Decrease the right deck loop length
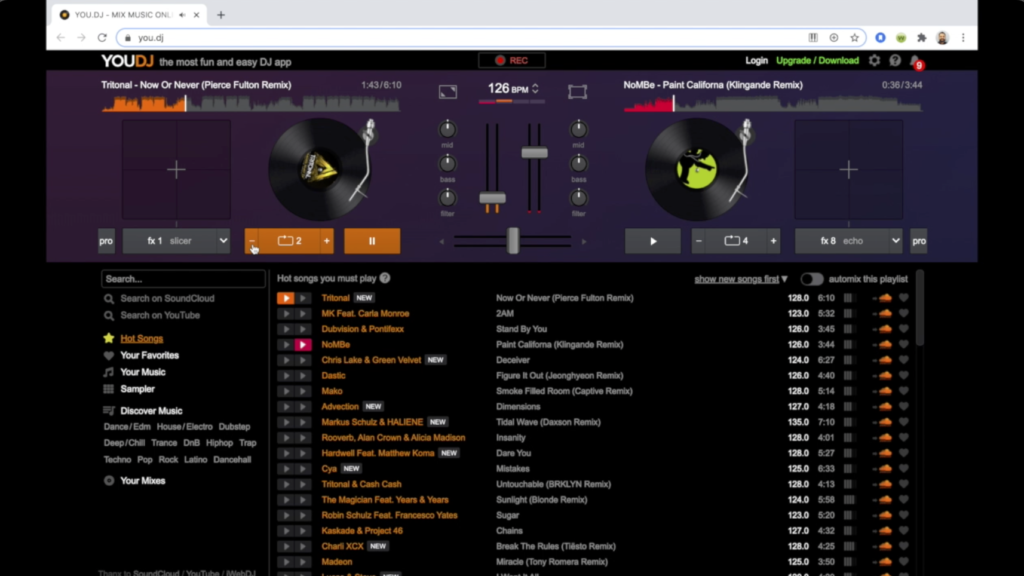 [699, 241]
